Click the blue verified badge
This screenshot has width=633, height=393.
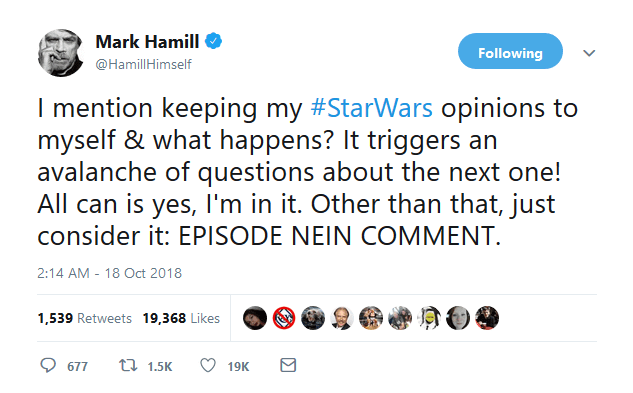click(x=214, y=41)
